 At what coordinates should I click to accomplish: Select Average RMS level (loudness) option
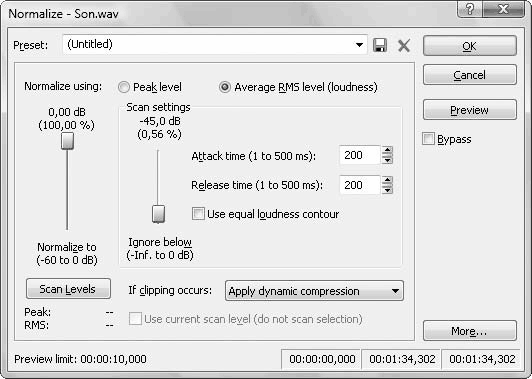point(224,87)
